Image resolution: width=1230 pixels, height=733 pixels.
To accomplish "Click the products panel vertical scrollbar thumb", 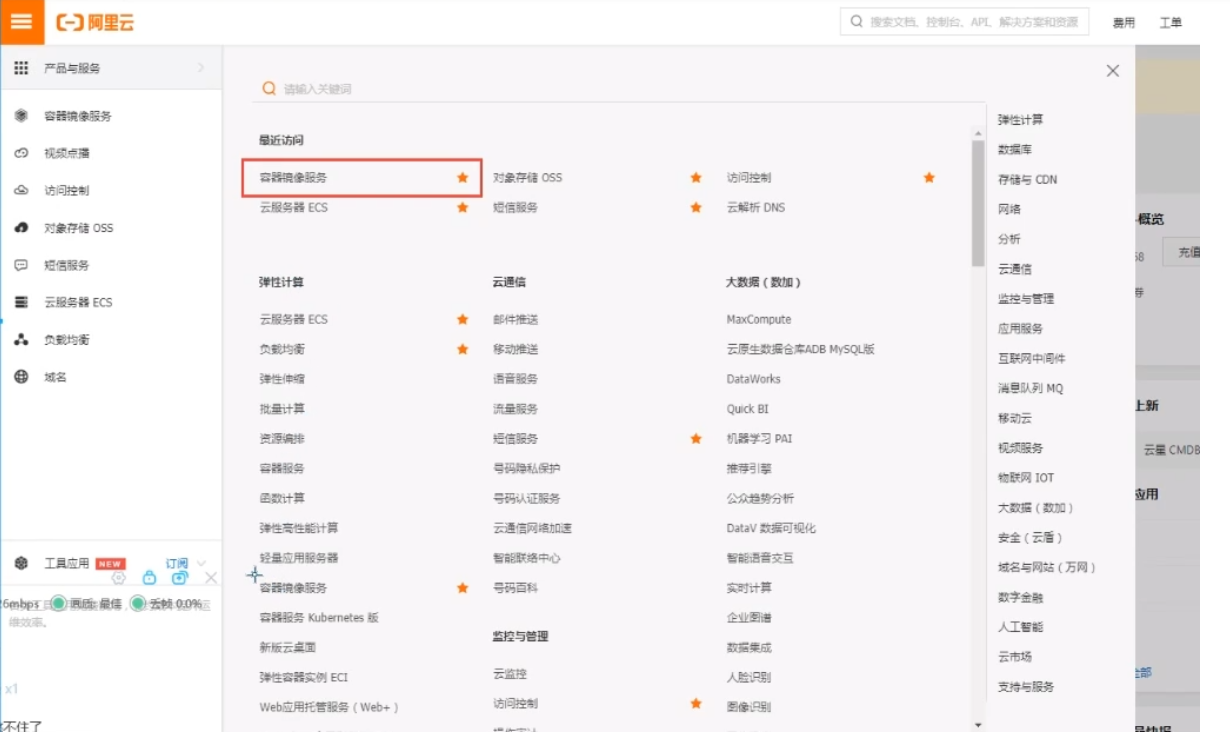I will 978,203.
